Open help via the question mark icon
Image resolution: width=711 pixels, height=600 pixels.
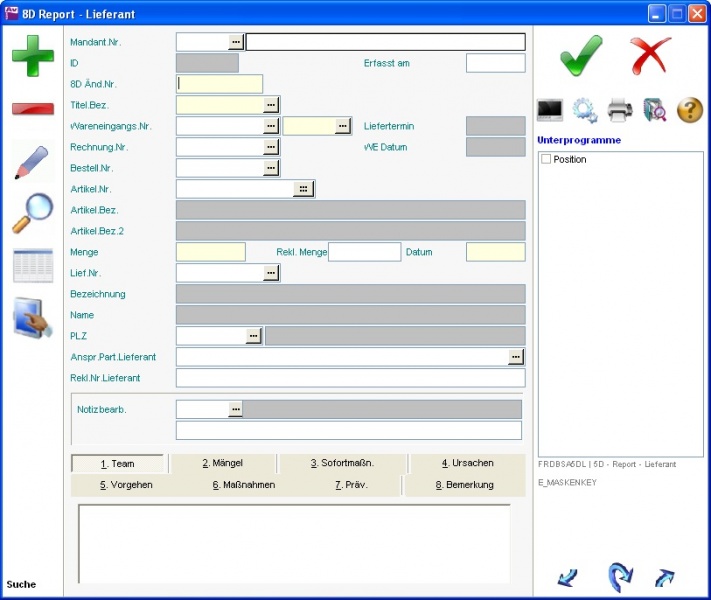[x=690, y=110]
